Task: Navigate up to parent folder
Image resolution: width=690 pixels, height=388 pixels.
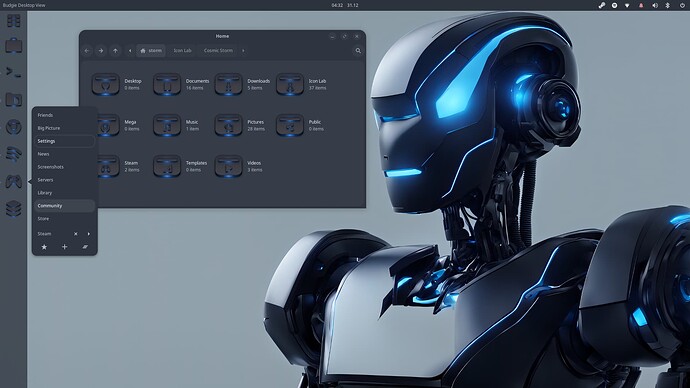Action: coord(115,51)
